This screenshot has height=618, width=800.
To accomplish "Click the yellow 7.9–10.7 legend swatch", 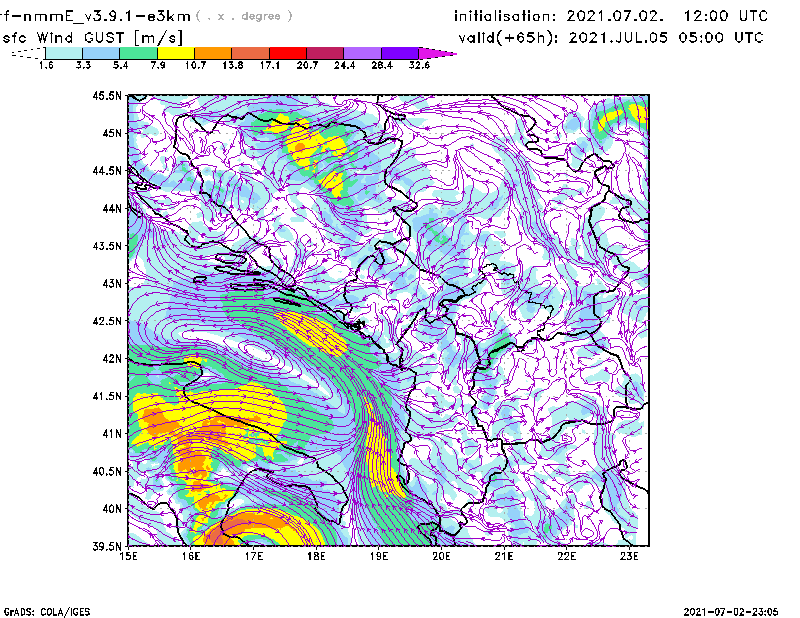I will (x=176, y=53).
